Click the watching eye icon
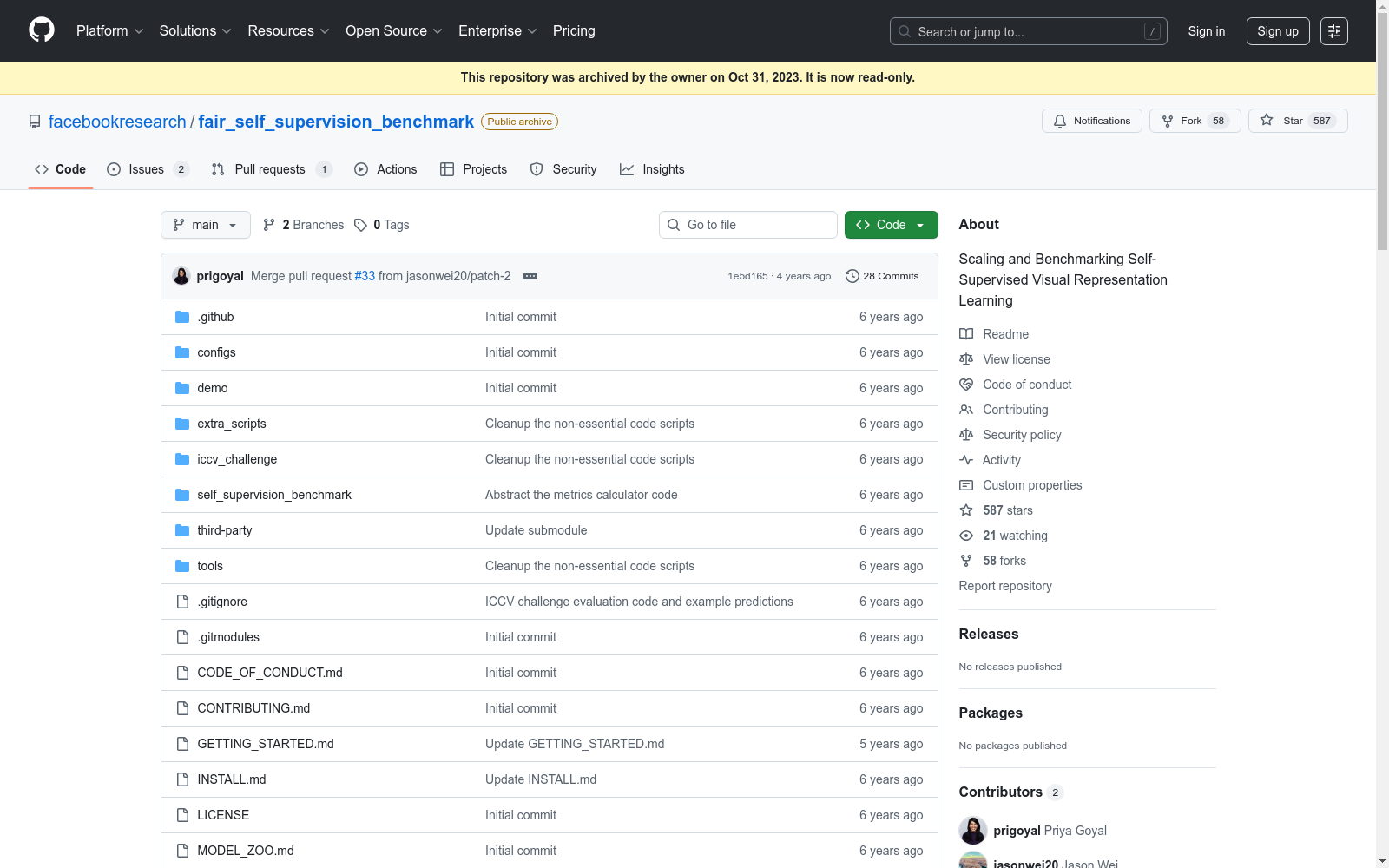 tap(966, 536)
